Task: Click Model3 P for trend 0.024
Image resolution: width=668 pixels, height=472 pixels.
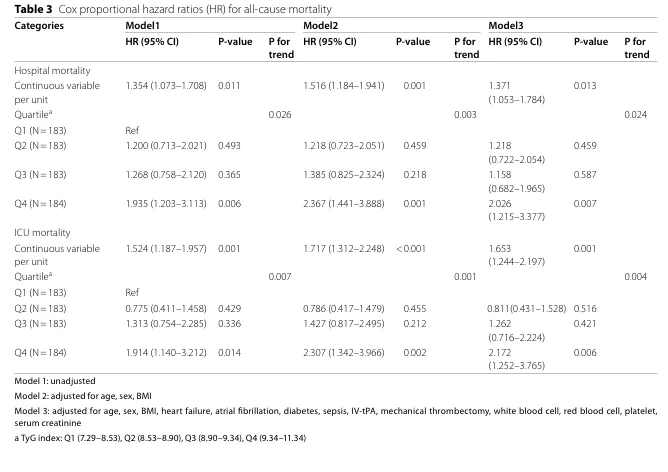Action: [635, 115]
